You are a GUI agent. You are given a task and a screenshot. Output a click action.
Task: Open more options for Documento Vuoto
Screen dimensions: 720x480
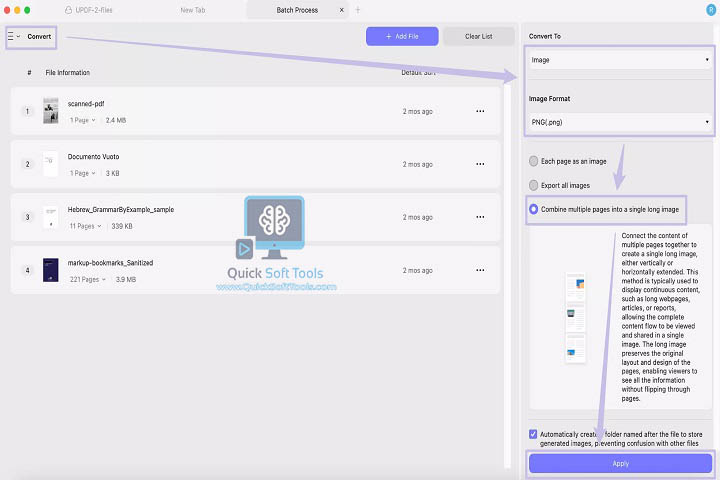480,164
